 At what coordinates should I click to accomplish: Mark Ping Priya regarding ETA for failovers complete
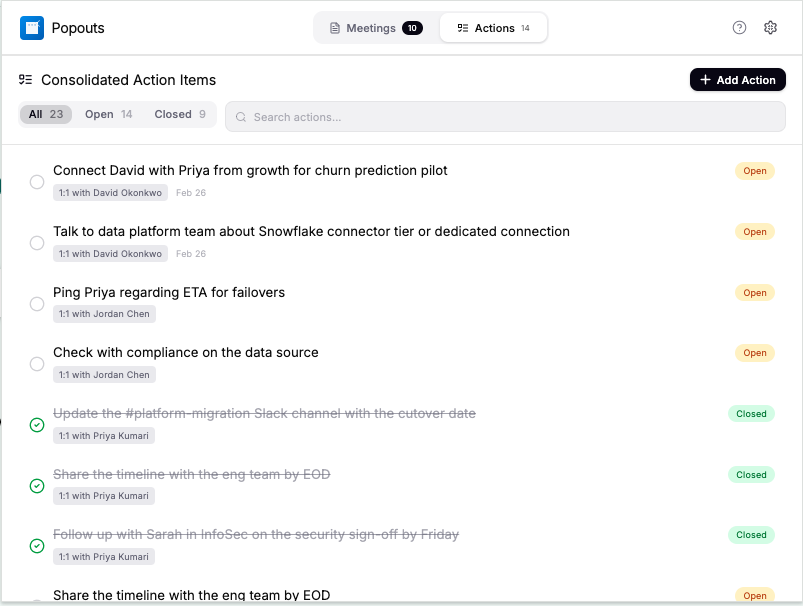(x=36, y=303)
